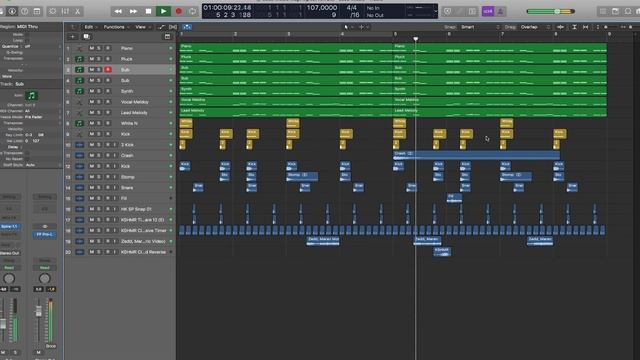Record-enable the Lead Melody track
The width and height of the screenshot is (640, 360).
click(108, 113)
